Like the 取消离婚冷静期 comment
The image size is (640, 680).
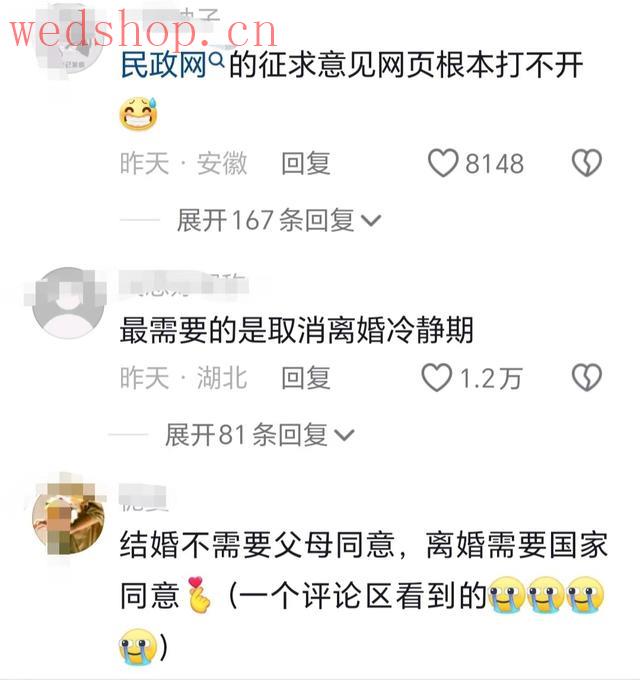pos(437,377)
